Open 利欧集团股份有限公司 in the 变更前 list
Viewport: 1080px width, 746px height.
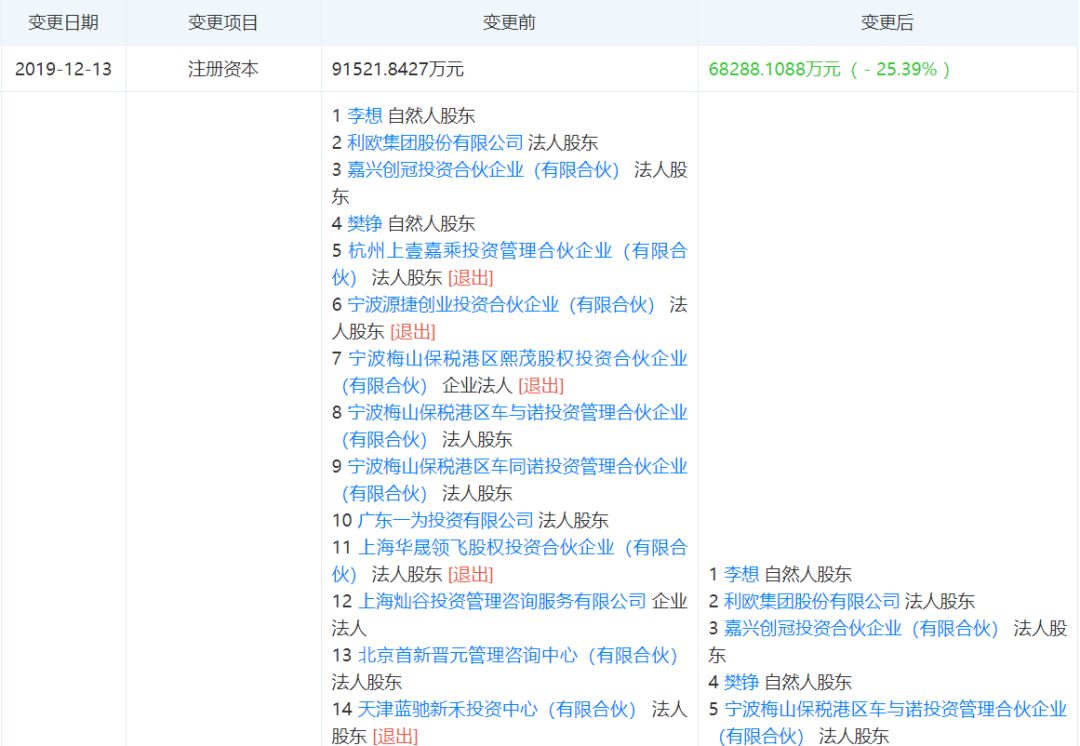(435, 143)
